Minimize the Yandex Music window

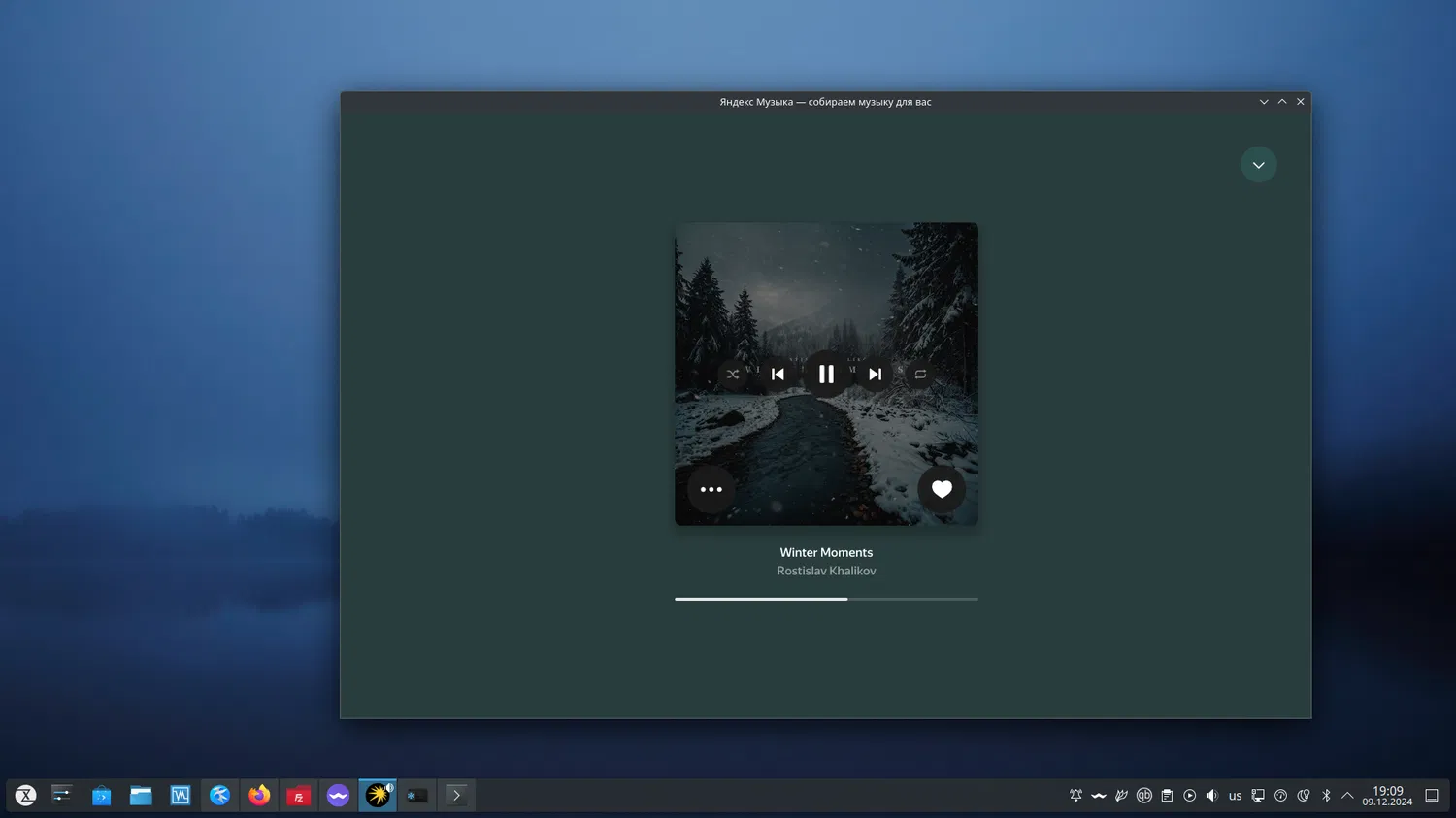pos(1264,102)
